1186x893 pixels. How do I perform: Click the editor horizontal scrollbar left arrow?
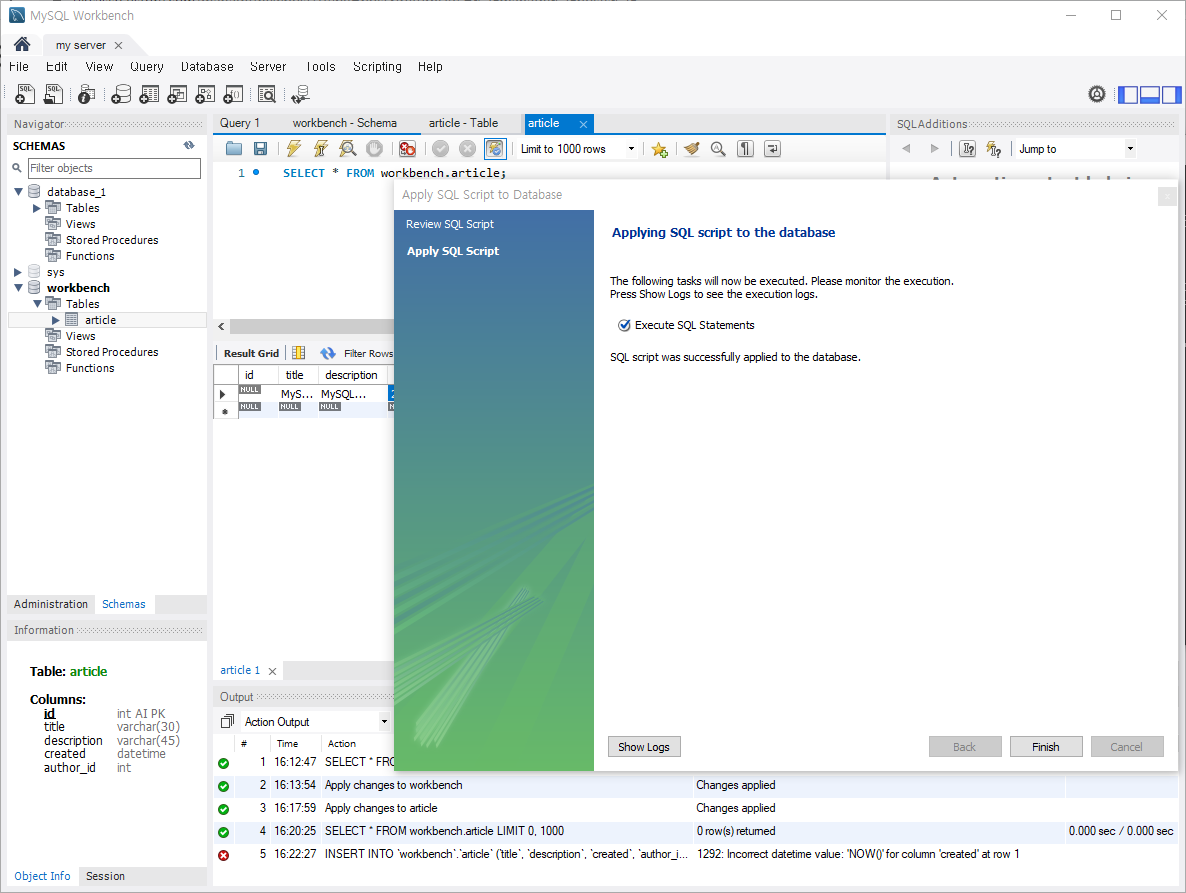pyautogui.click(x=221, y=327)
